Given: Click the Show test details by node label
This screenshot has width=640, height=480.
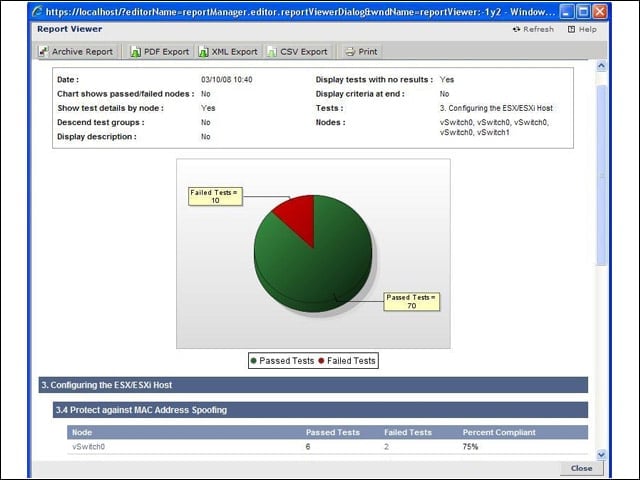Looking at the screenshot, I should tap(110, 108).
